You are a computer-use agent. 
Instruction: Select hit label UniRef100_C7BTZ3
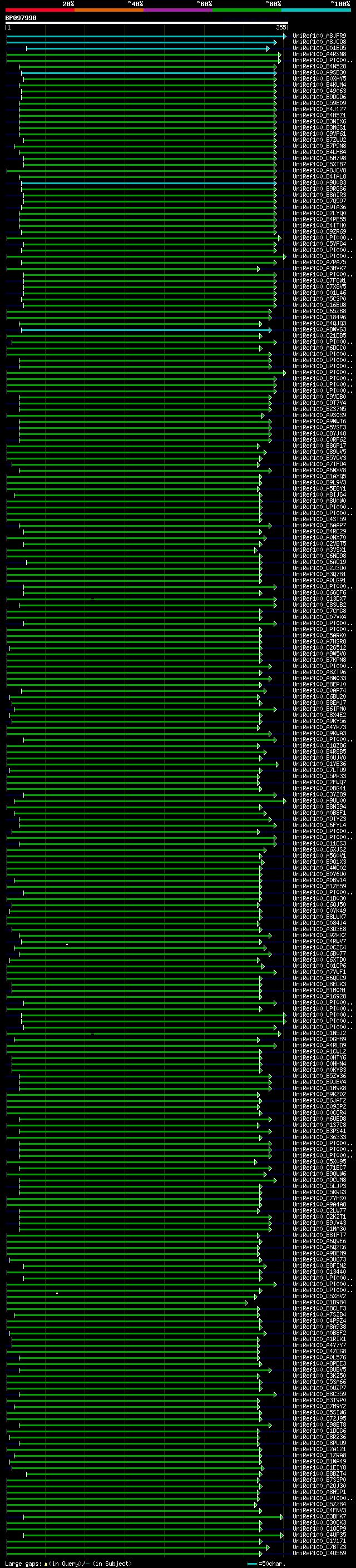click(319, 1547)
